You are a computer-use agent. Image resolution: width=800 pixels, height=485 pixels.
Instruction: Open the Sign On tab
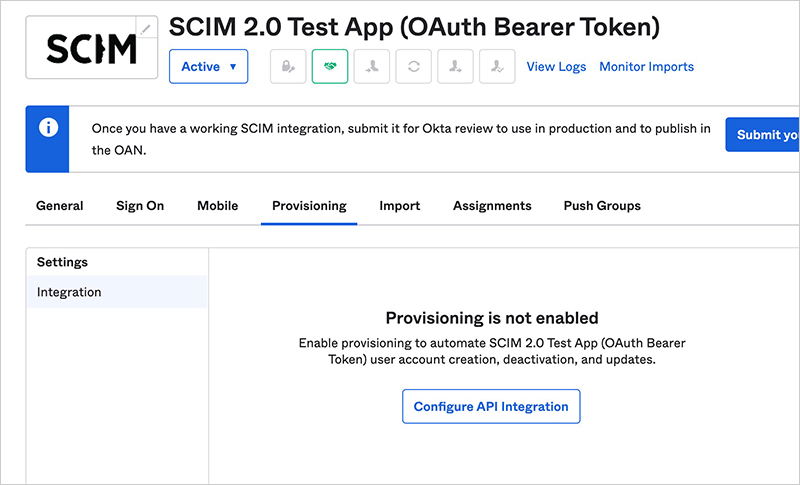coord(140,206)
